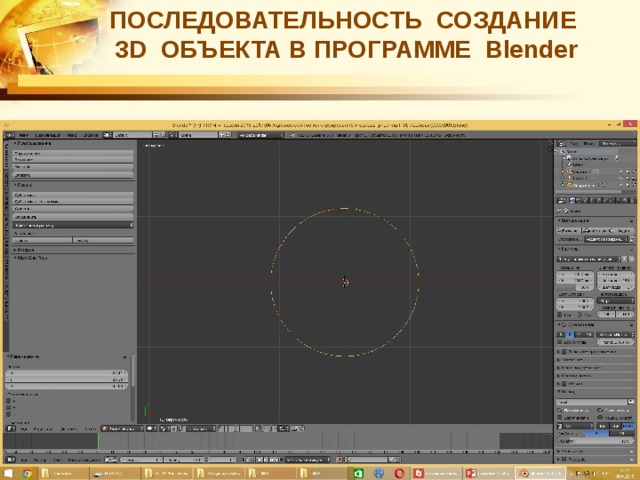This screenshot has height=480, width=640.
Task: Click the Rotate button in tool shelf
Action: pyautogui.click(x=73, y=160)
